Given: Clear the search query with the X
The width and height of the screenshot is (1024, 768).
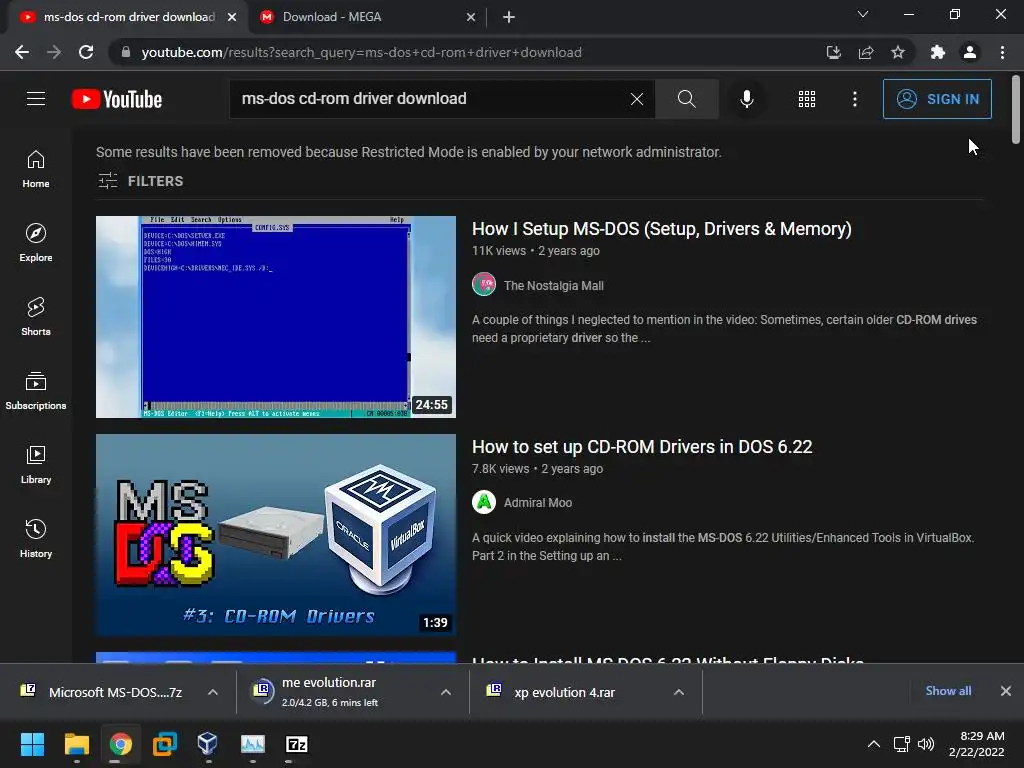Looking at the screenshot, I should [637, 99].
